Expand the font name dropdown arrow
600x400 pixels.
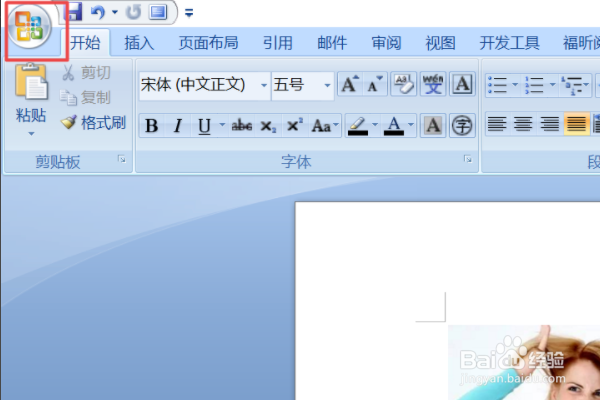264,85
